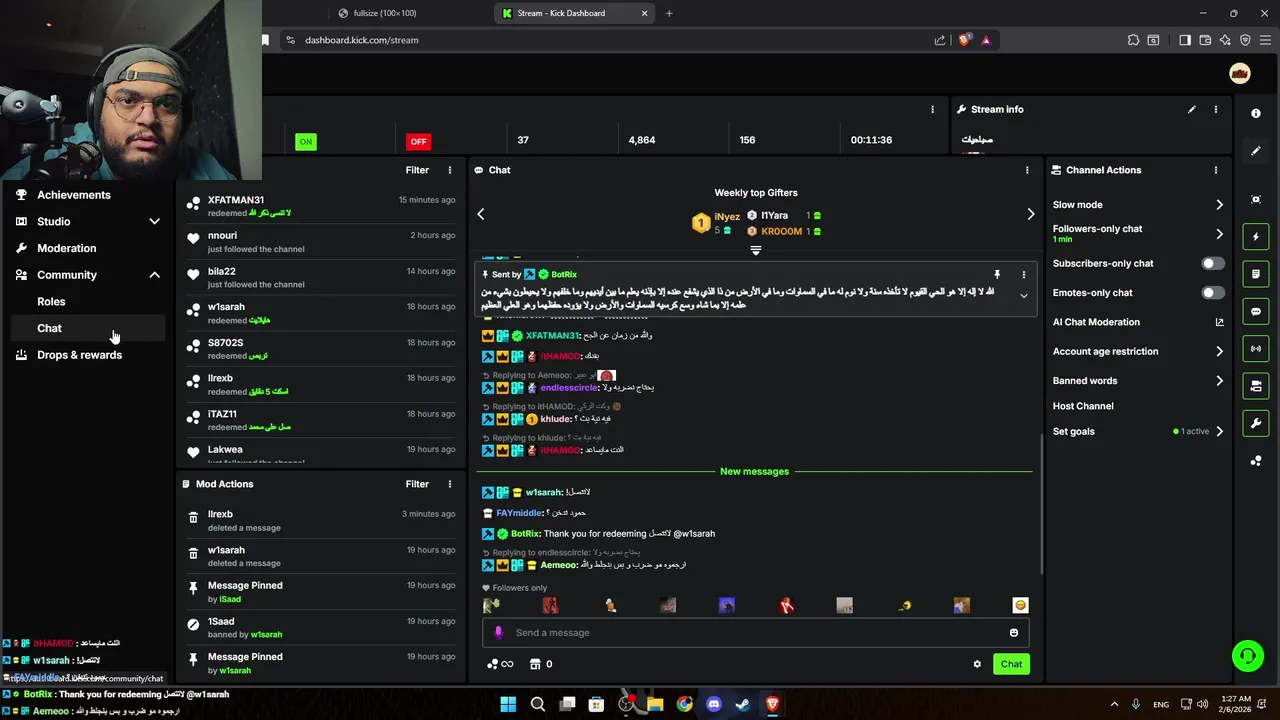This screenshot has width=1280, height=720.
Task: Open the Moderation page from the sidebar
Action: tap(88, 248)
